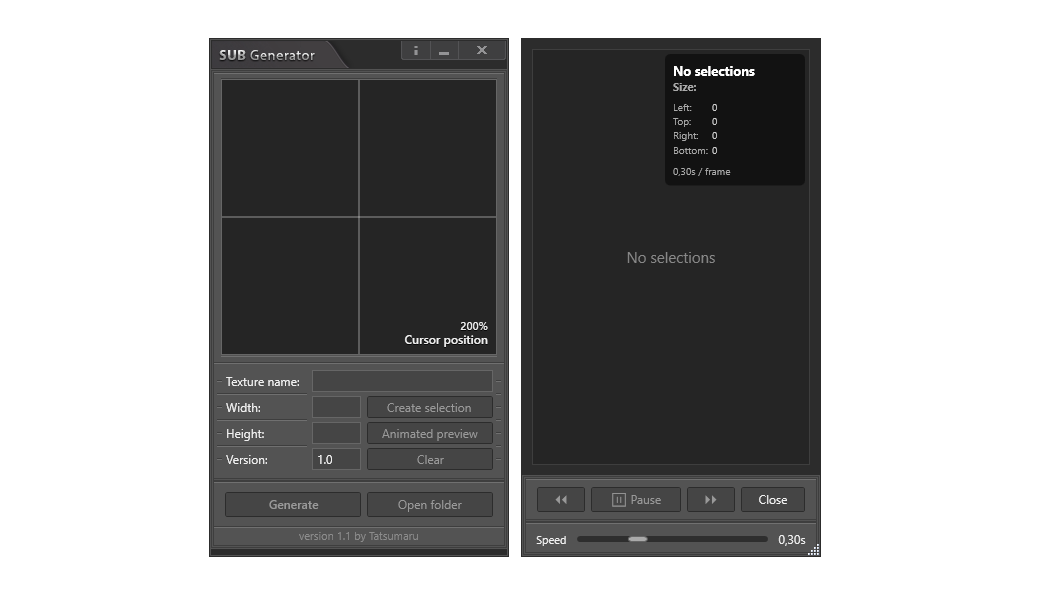Fast-forward the animated preview

pyautogui.click(x=710, y=499)
